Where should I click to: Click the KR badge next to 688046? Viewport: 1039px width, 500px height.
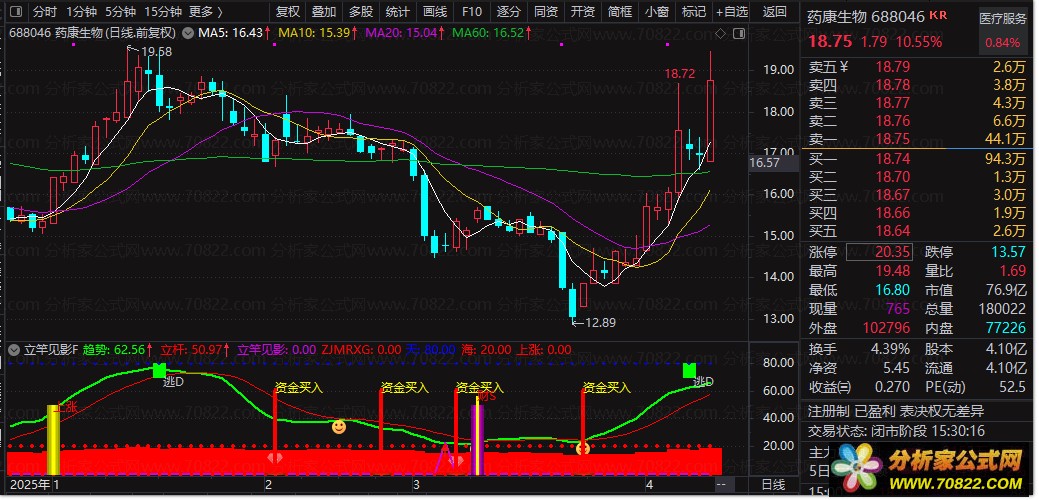pyautogui.click(x=938, y=15)
